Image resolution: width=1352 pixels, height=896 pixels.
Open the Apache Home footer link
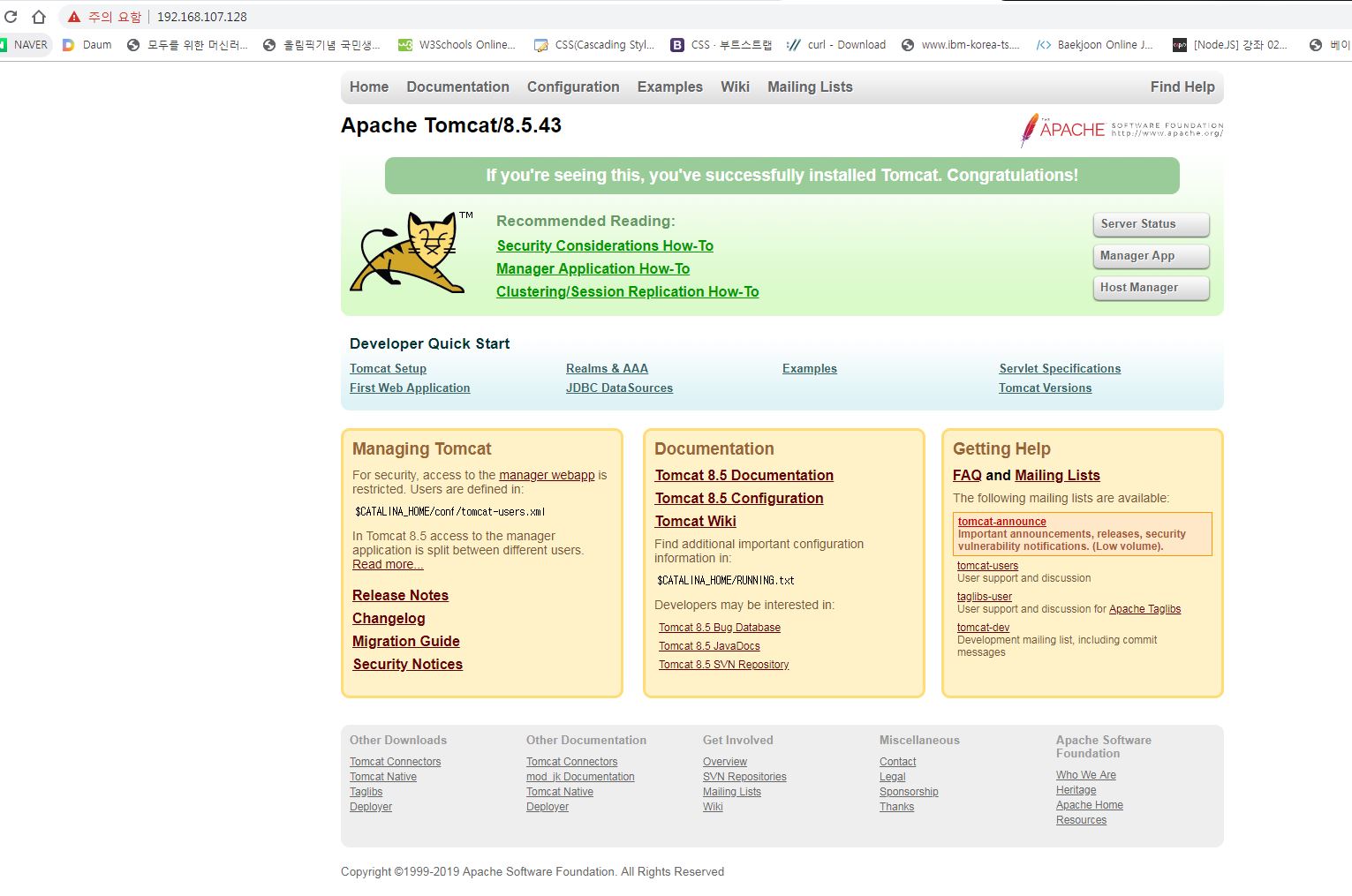click(x=1090, y=805)
